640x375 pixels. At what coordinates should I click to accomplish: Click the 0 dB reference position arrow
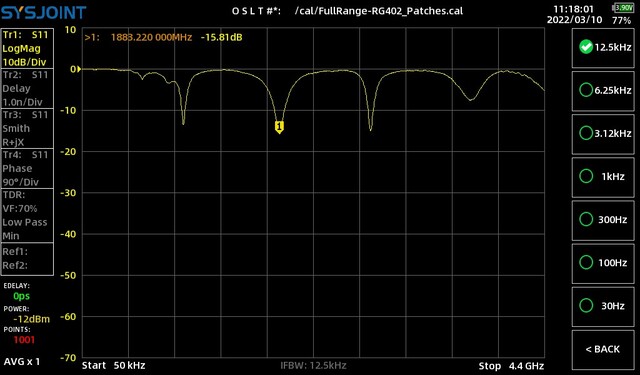pyautogui.click(x=79, y=69)
